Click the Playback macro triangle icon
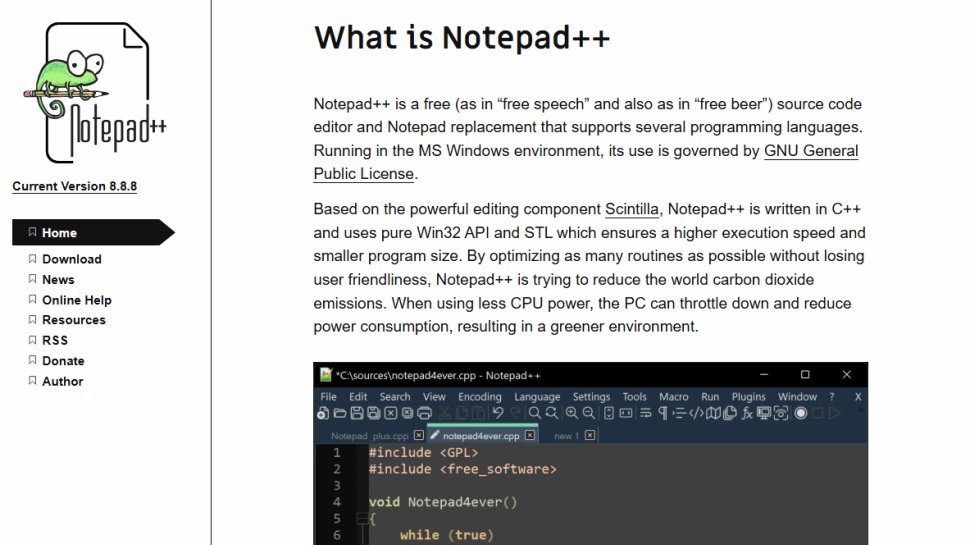The height and width of the screenshot is (545, 970). [x=835, y=413]
